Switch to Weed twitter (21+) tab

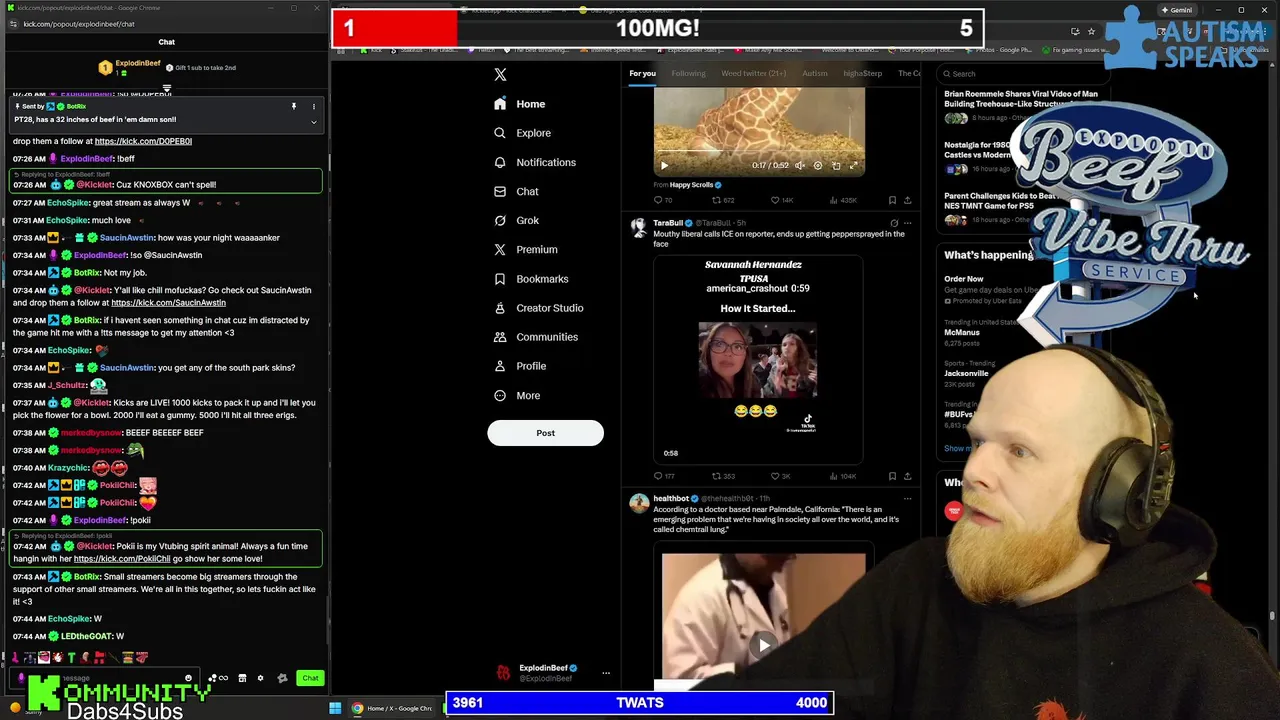(x=753, y=73)
